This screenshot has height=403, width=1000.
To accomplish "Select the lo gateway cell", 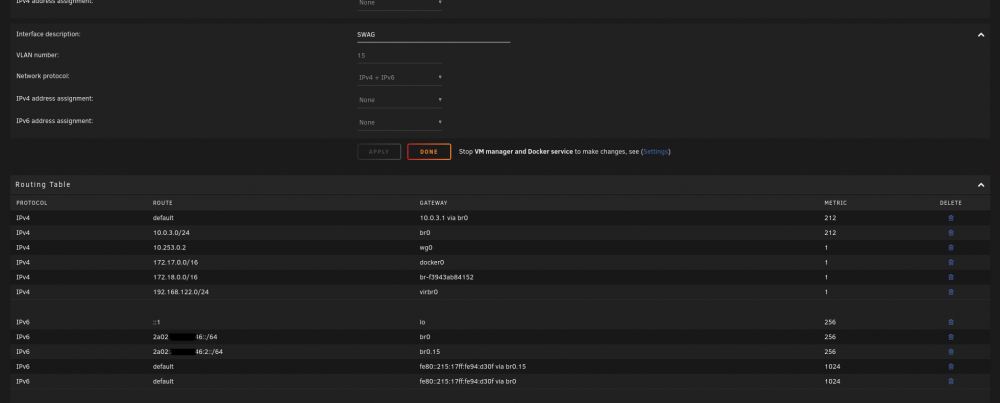I will click(x=422, y=322).
